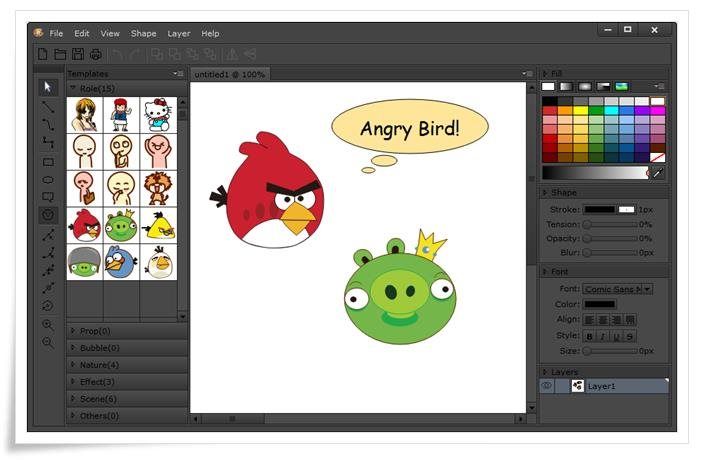Open the Edit menu

[x=82, y=33]
